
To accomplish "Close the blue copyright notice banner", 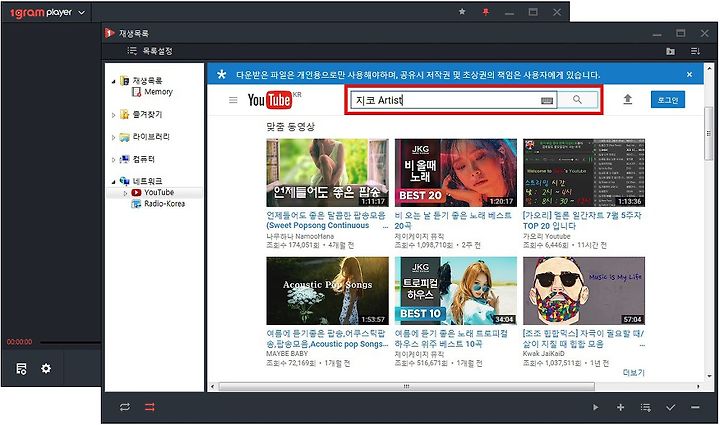I will [x=689, y=74].
